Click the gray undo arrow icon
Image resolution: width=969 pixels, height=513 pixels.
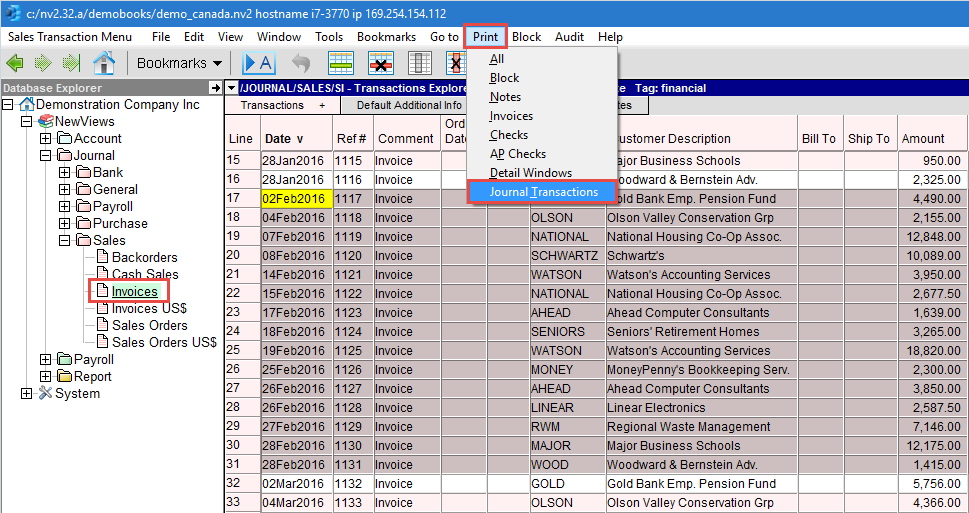tap(301, 63)
